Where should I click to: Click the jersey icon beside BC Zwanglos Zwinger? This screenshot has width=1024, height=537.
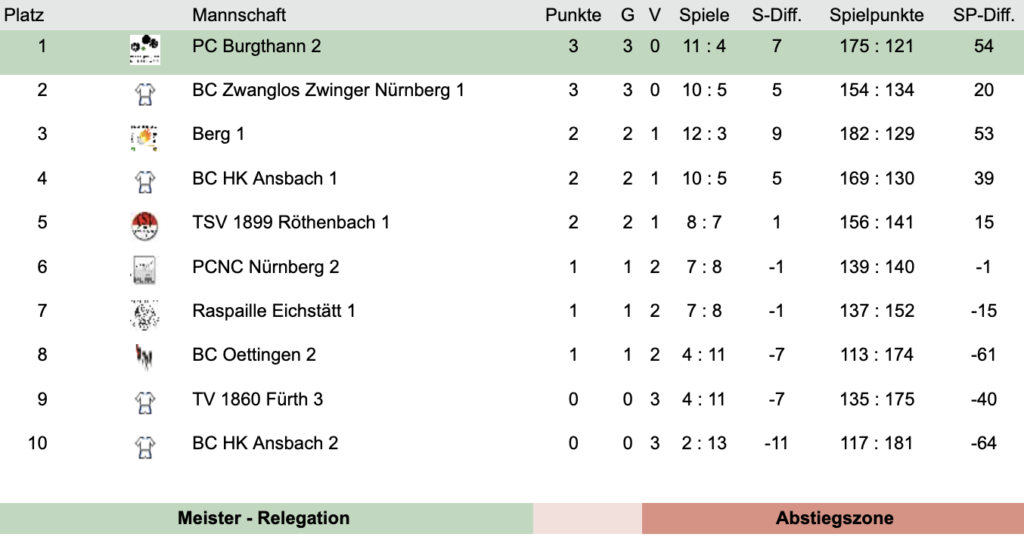pyautogui.click(x=145, y=94)
